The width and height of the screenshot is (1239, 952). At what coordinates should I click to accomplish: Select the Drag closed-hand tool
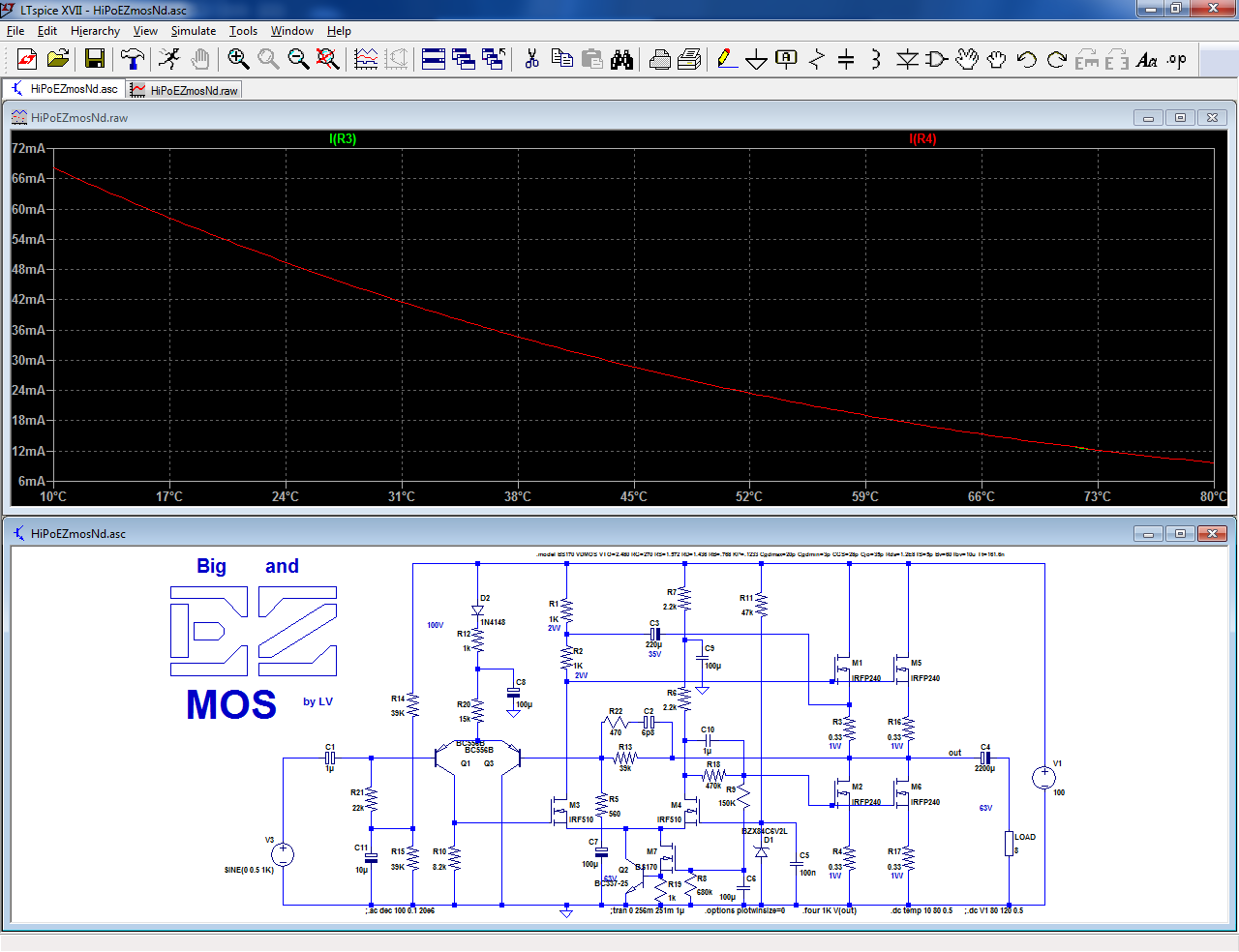tap(997, 59)
